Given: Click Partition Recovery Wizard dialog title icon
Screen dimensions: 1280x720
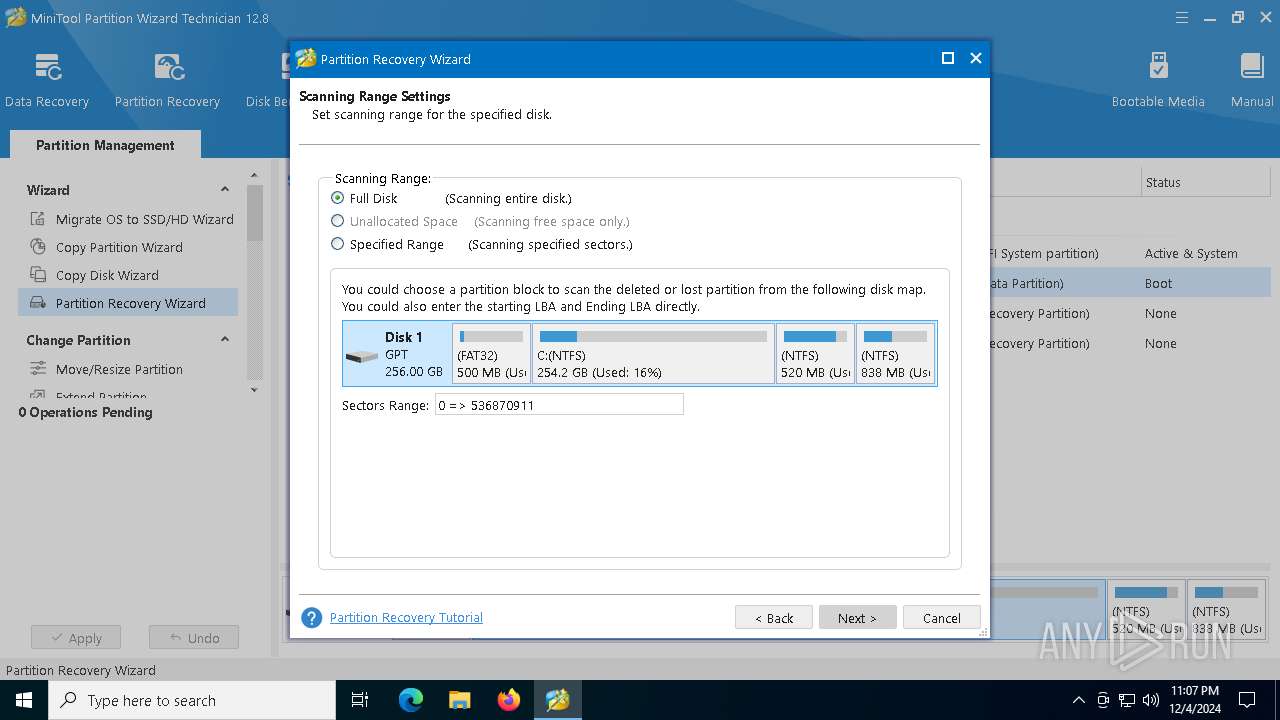Looking at the screenshot, I should click(306, 59).
